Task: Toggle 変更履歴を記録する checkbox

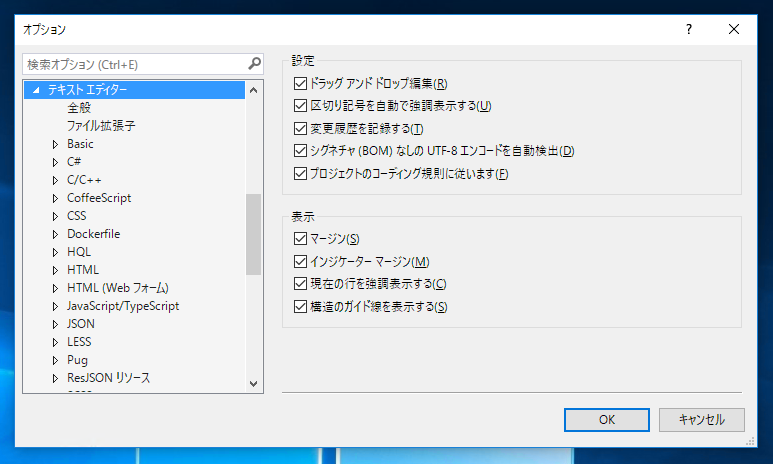Action: point(300,129)
